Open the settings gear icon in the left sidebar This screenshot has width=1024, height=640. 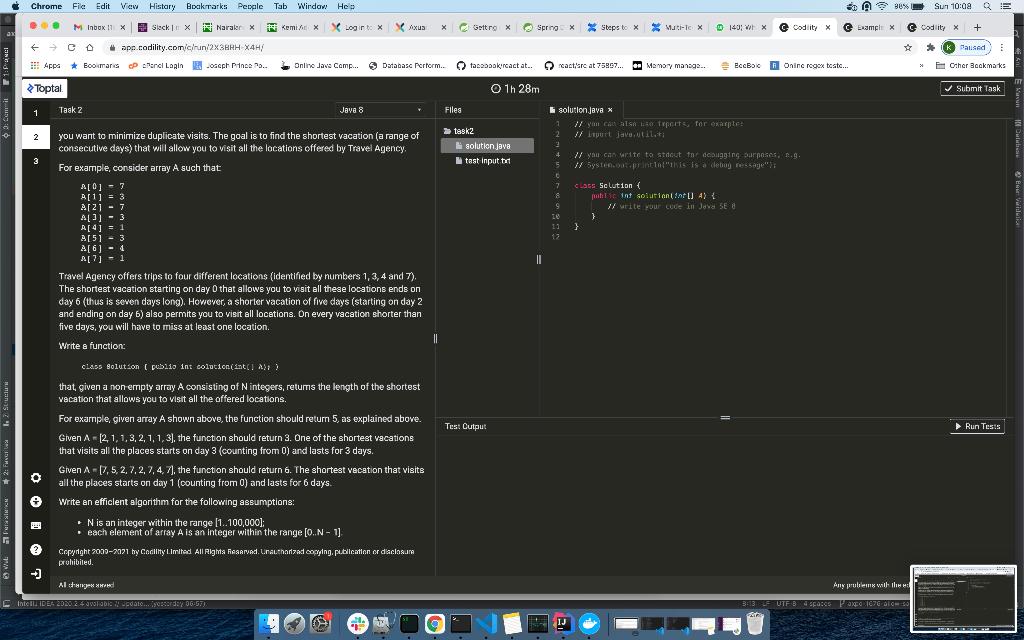[35, 478]
